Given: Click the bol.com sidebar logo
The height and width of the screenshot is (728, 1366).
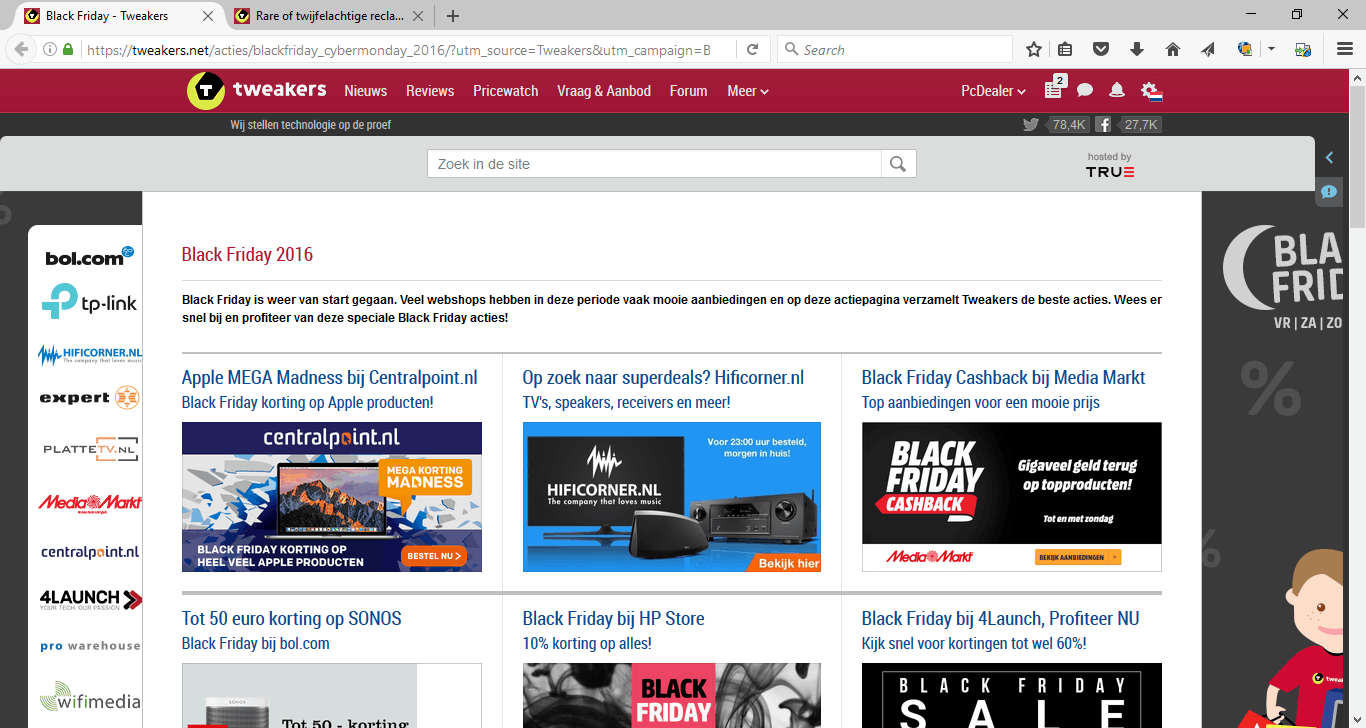Looking at the screenshot, I should pyautogui.click(x=90, y=256).
